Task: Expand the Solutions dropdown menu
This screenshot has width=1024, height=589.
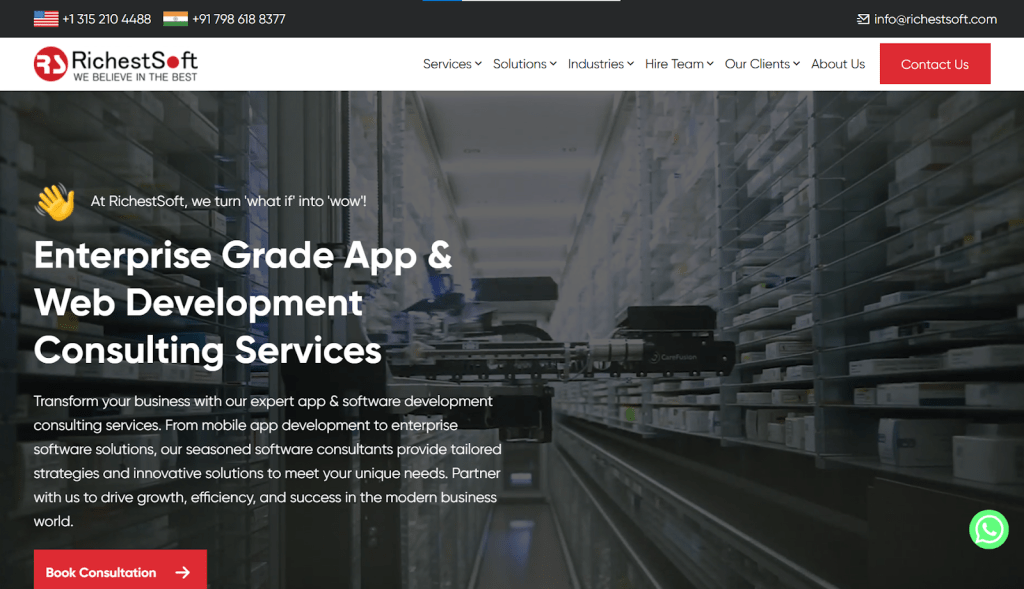Action: point(526,64)
